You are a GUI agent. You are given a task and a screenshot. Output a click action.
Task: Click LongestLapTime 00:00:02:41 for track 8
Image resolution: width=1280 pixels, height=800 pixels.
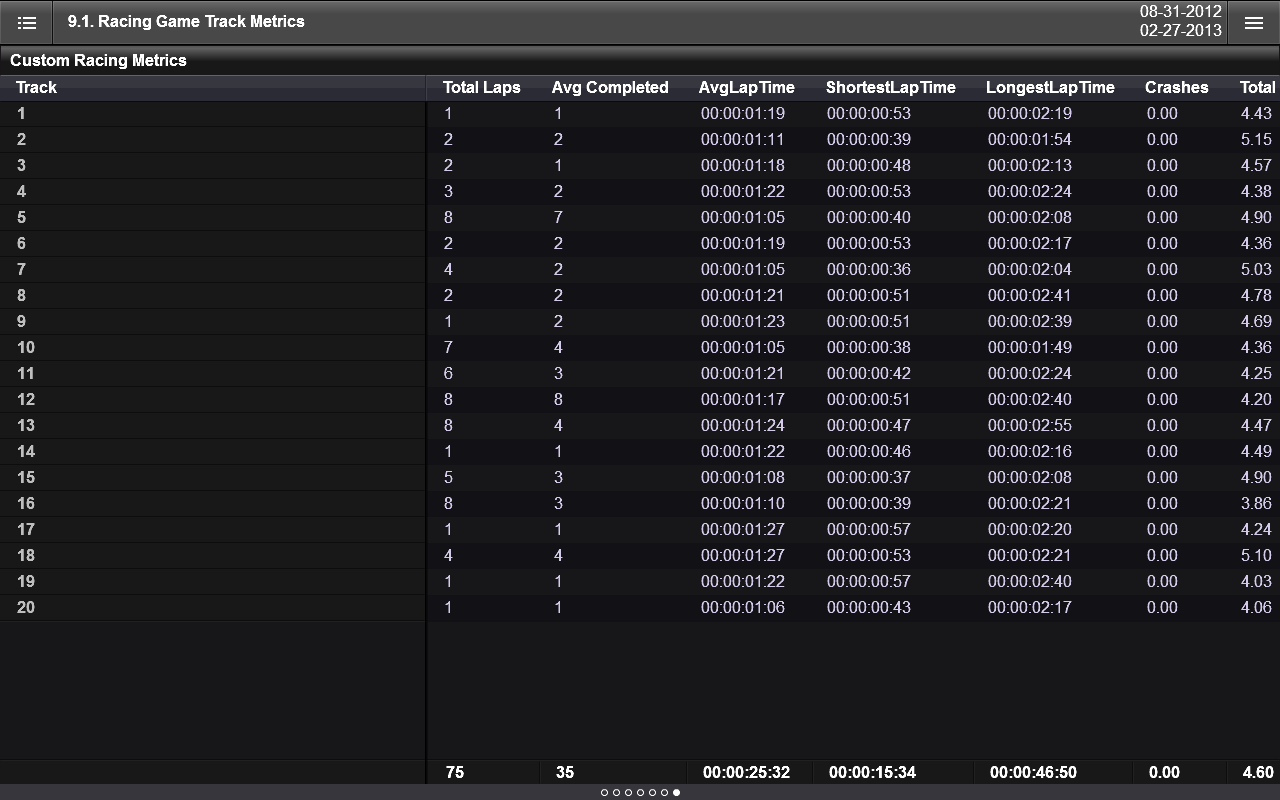[1030, 295]
